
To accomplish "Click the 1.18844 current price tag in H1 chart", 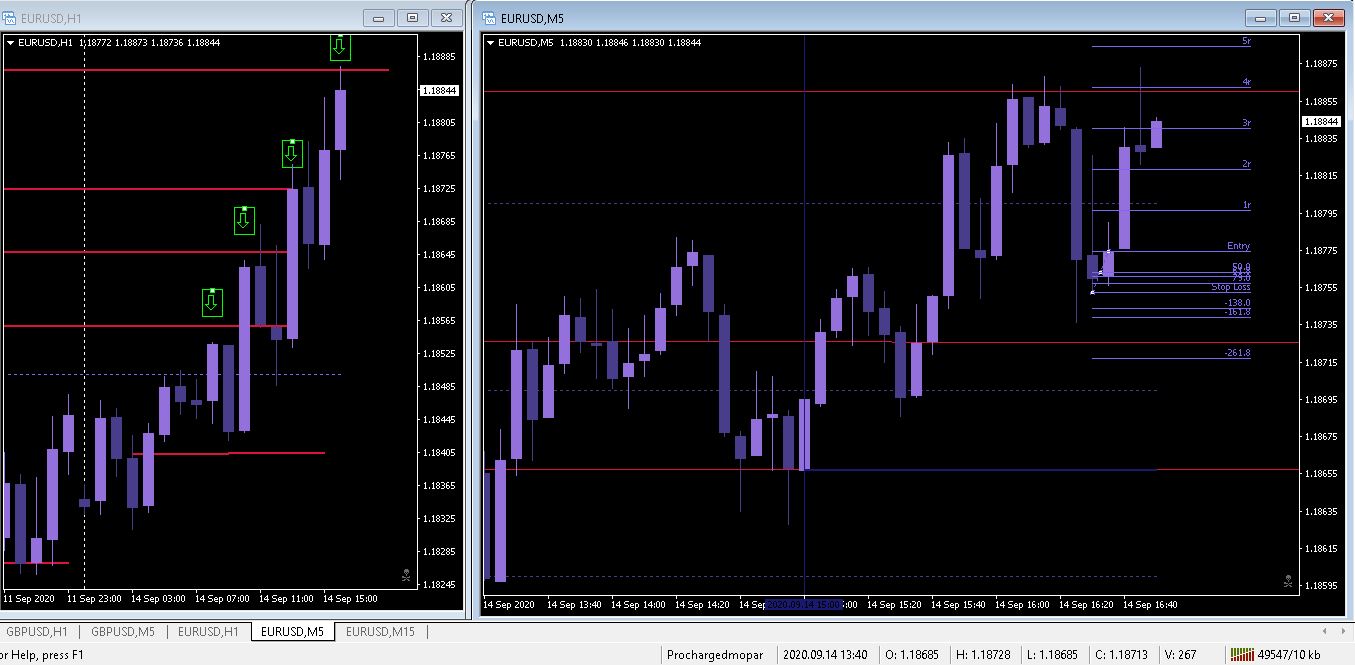I will 440,90.
